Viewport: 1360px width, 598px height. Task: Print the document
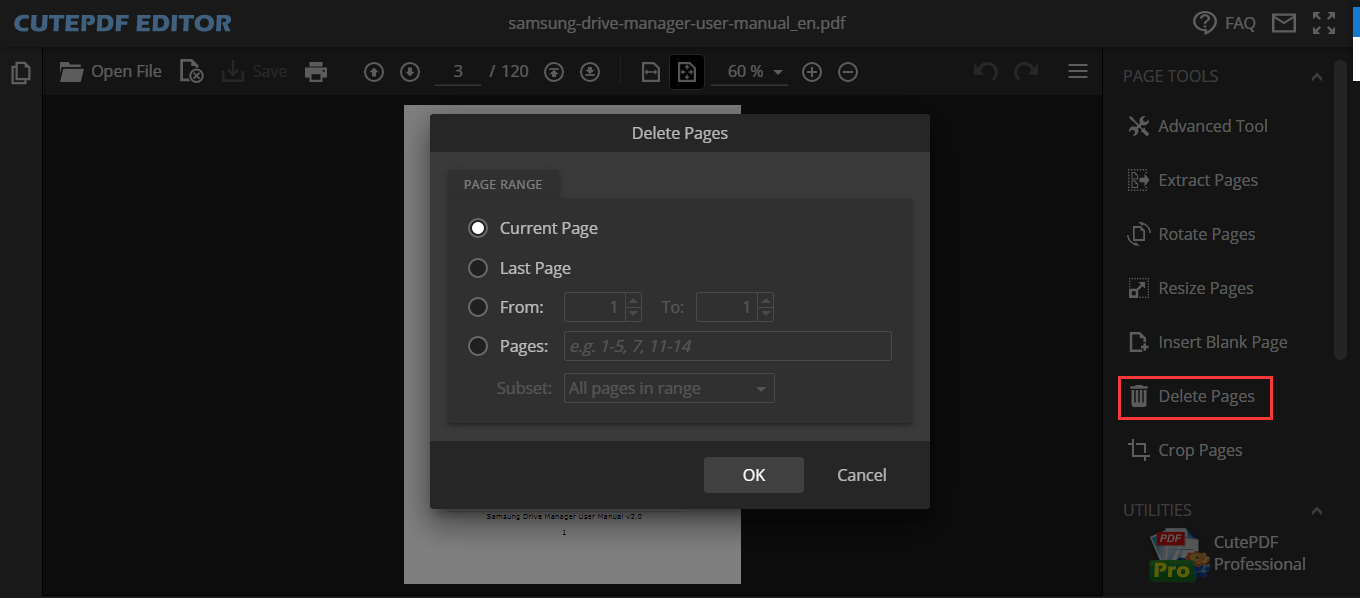(316, 71)
